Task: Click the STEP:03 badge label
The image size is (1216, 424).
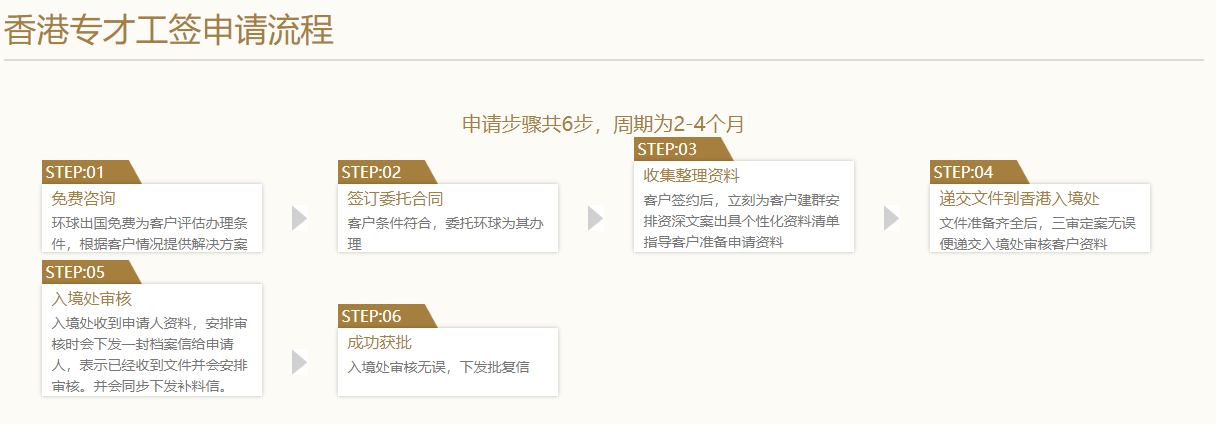Action: coord(668,149)
